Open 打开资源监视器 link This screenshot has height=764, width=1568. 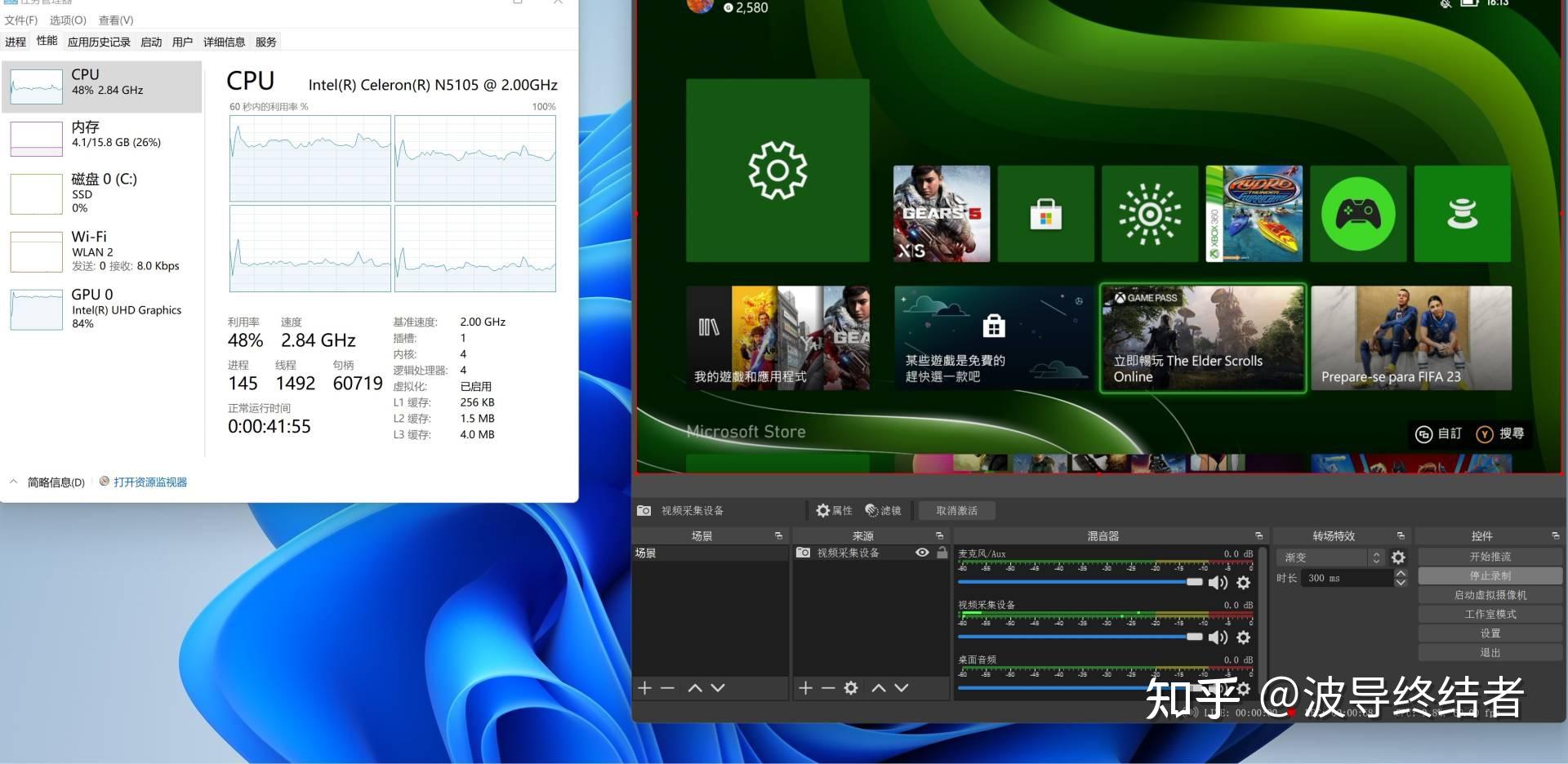point(150,482)
